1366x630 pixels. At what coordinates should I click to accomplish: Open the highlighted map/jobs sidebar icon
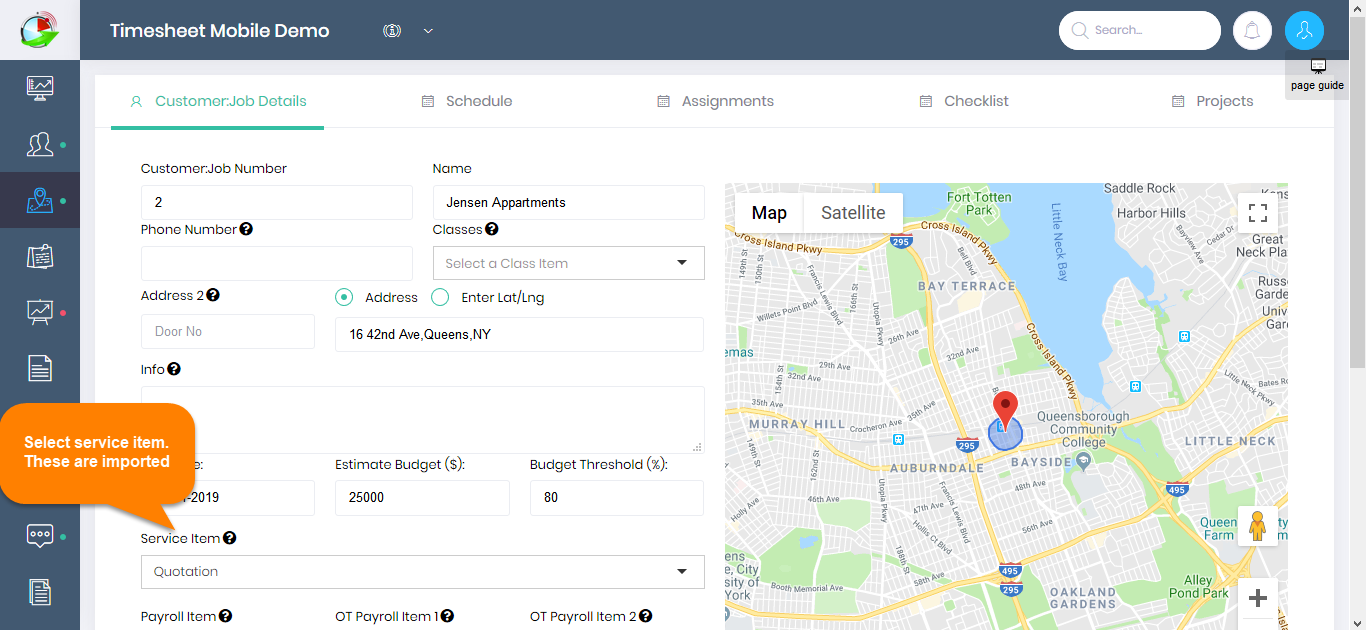point(40,199)
